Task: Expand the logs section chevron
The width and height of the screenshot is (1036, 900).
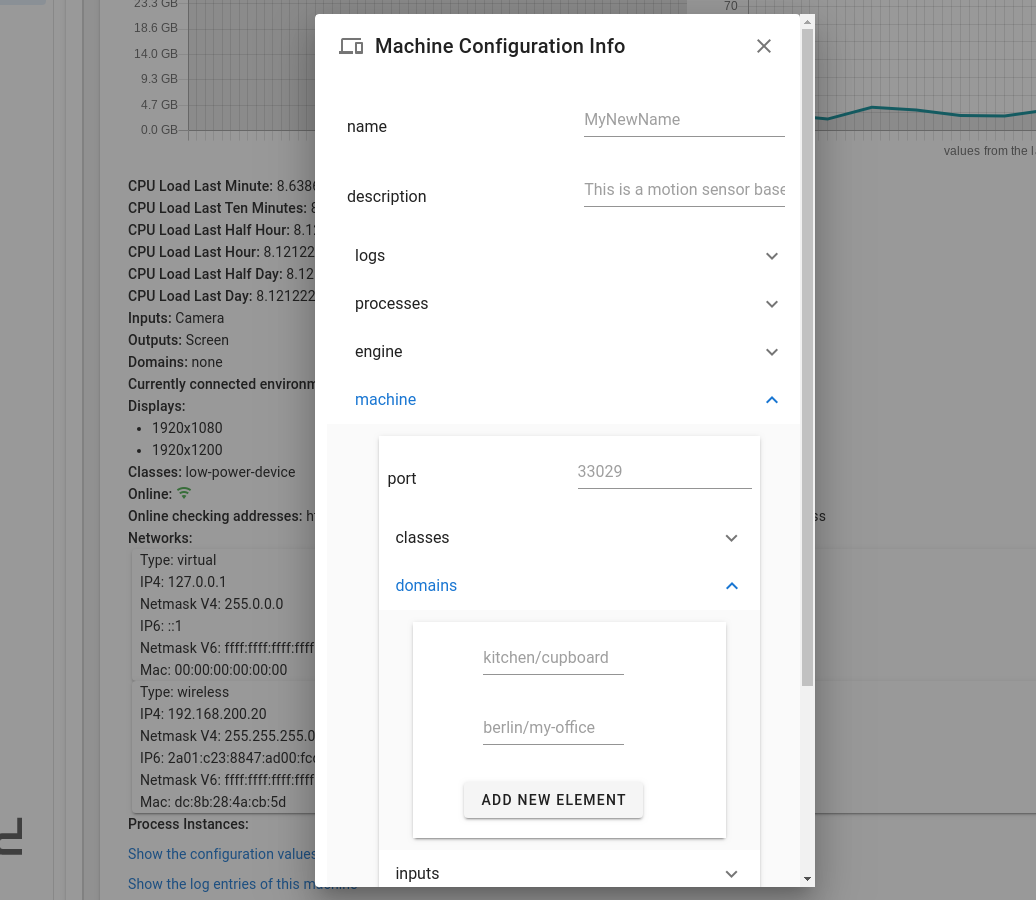Action: 771,256
